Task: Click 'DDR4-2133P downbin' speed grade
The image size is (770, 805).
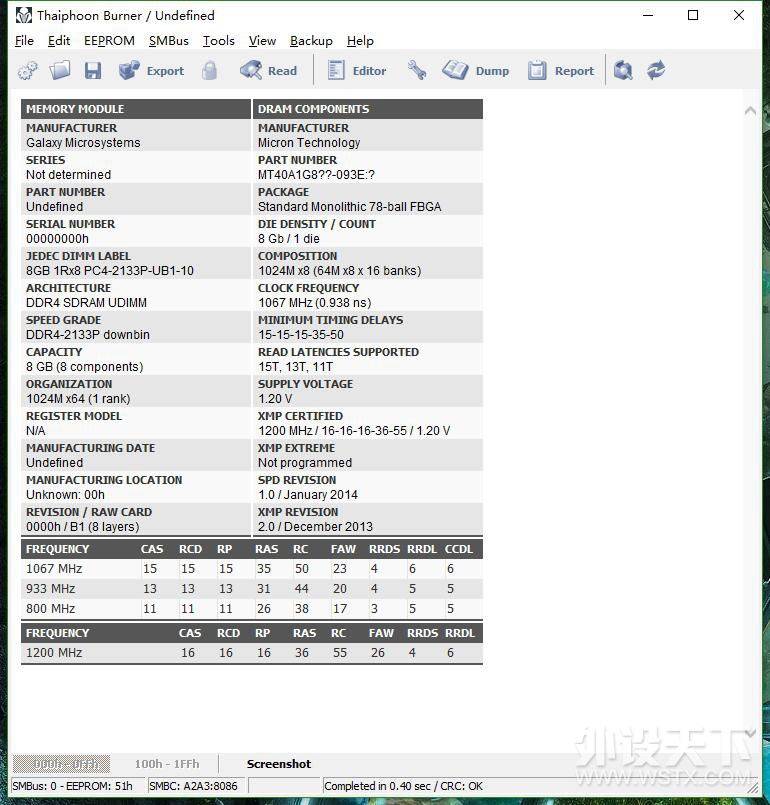Action: click(88, 335)
